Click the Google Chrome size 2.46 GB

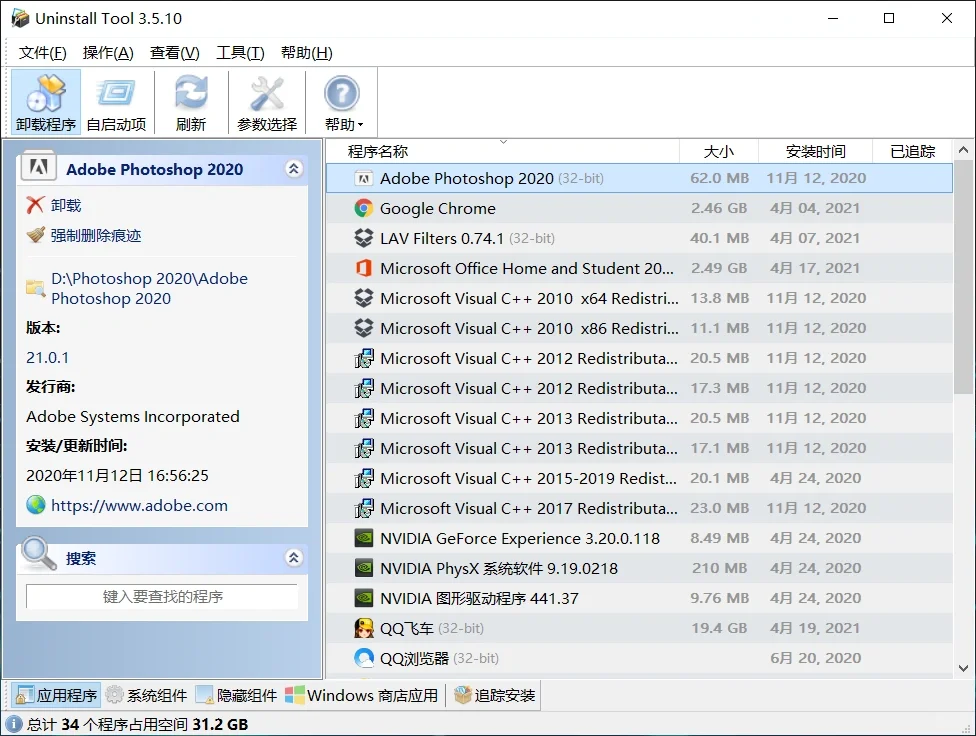coord(719,209)
